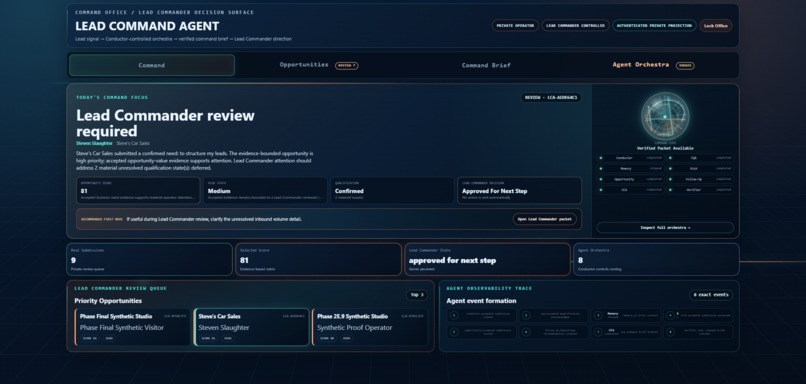Click the Approved For Next Step decision card
806x384 pixels.
click(x=519, y=191)
